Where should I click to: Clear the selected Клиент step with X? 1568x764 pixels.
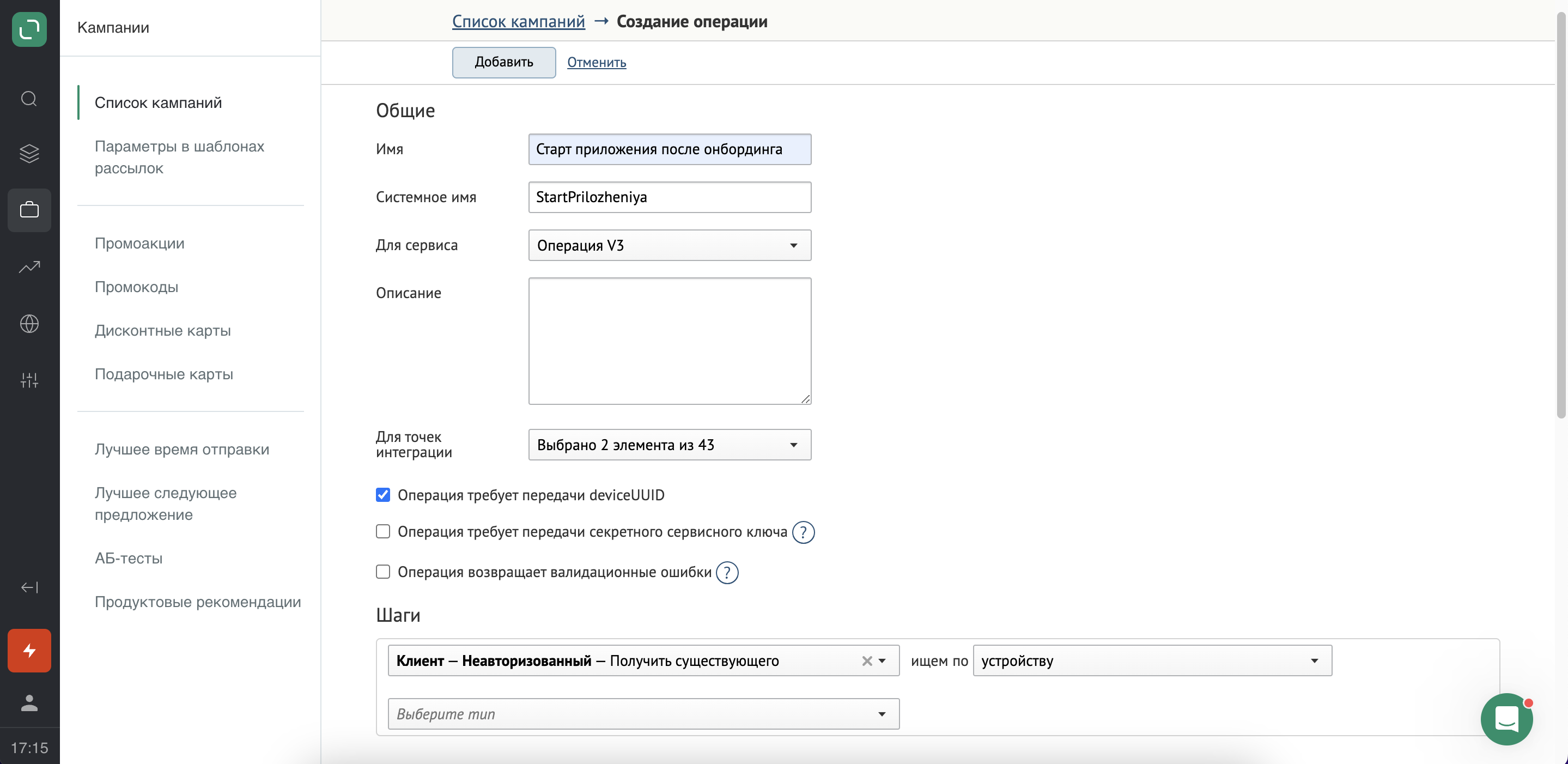(x=867, y=661)
